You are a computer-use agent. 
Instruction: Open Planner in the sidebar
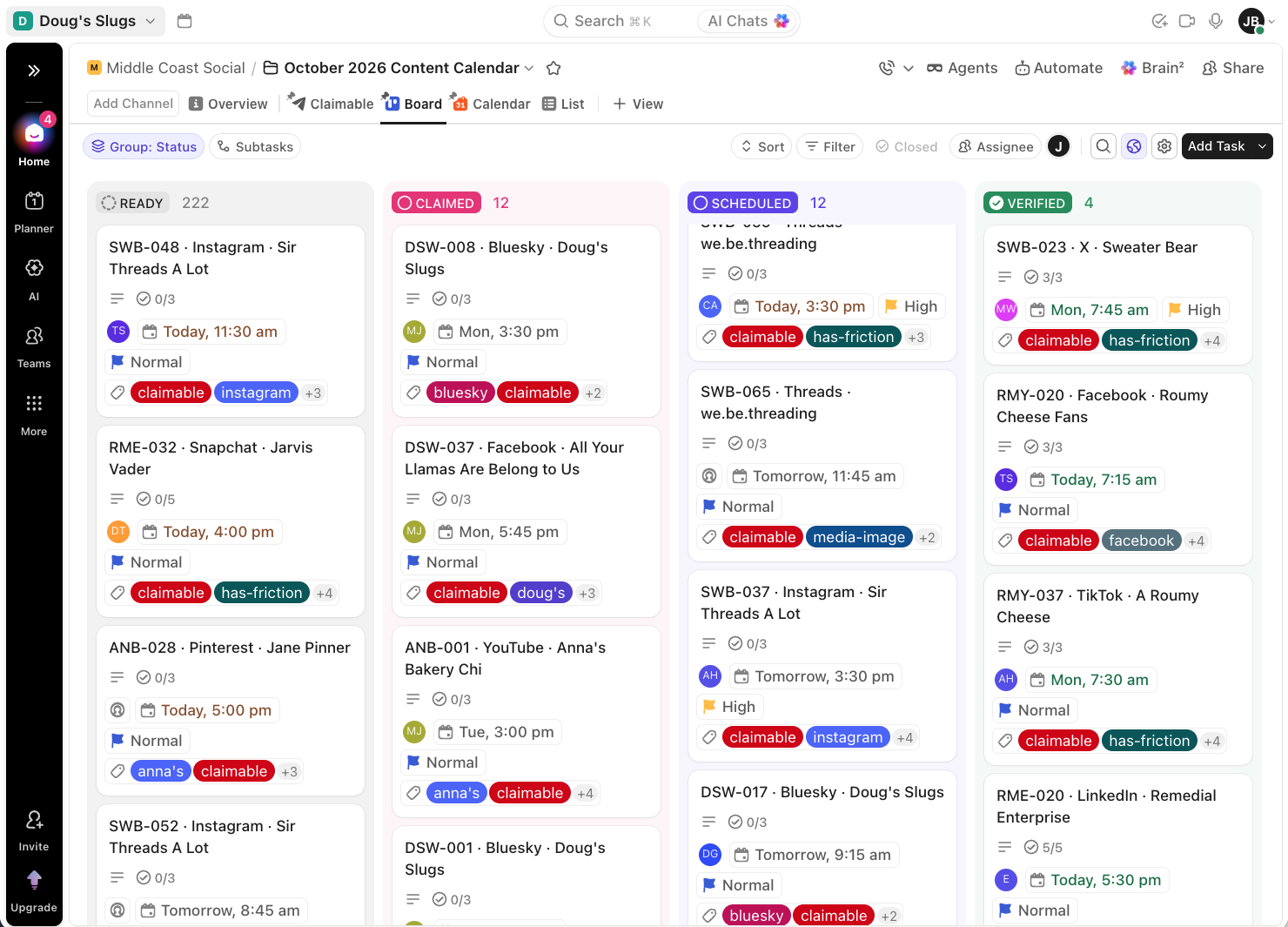click(x=34, y=212)
